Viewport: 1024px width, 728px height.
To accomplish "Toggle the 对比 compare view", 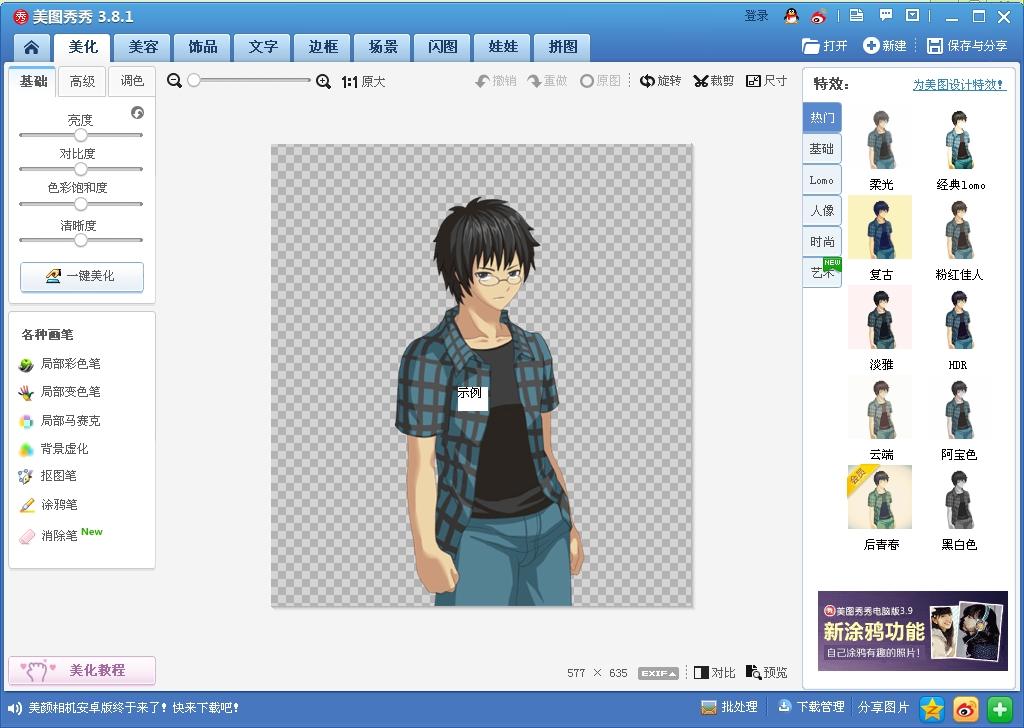I will pos(714,673).
